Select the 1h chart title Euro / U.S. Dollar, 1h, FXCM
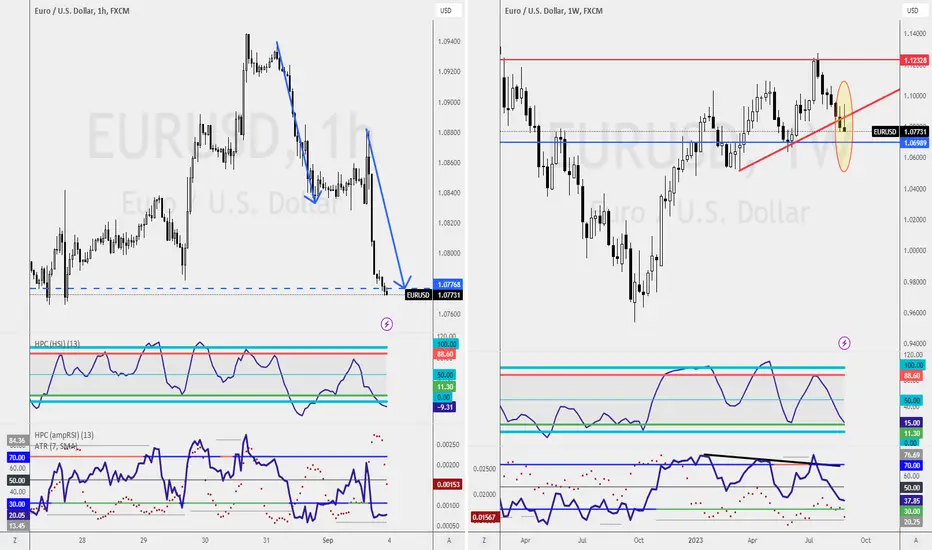This screenshot has height=550, width=932. point(82,11)
